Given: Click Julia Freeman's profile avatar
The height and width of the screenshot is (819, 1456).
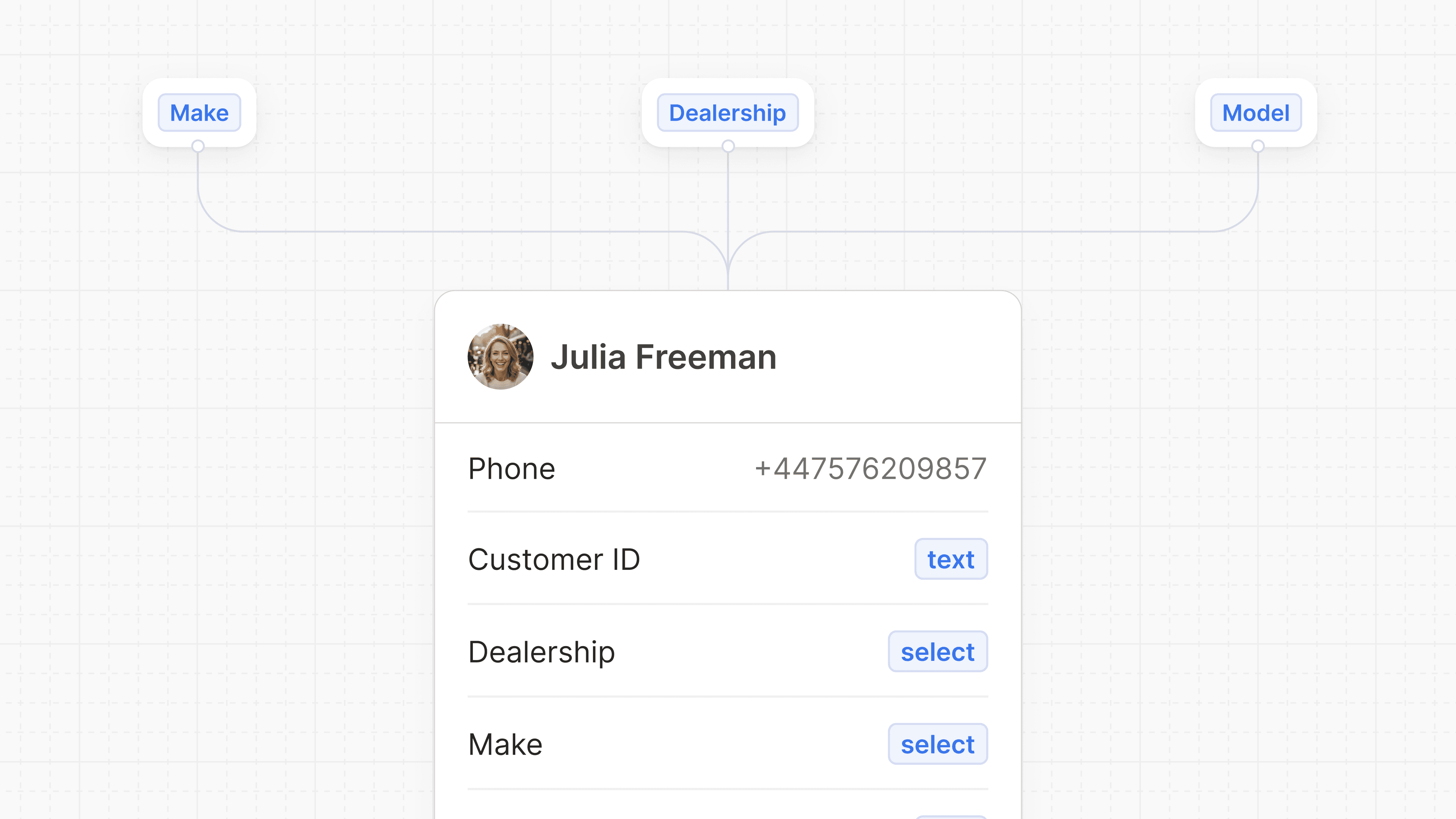Looking at the screenshot, I should click(500, 357).
